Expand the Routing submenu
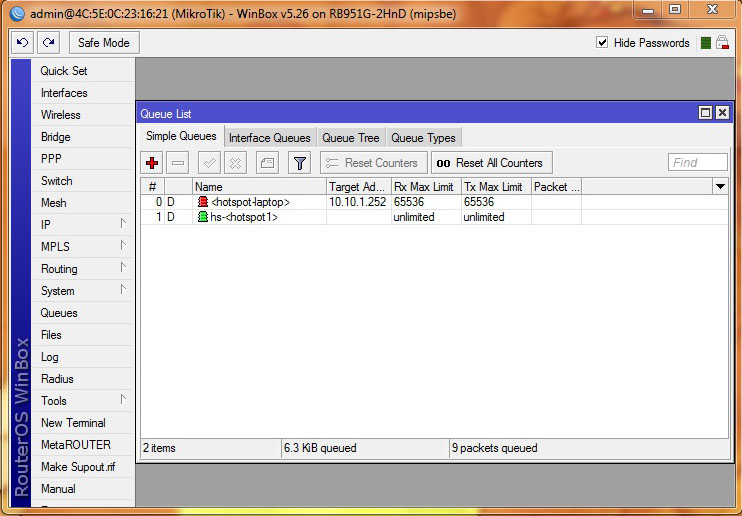The width and height of the screenshot is (742, 516). pos(123,268)
